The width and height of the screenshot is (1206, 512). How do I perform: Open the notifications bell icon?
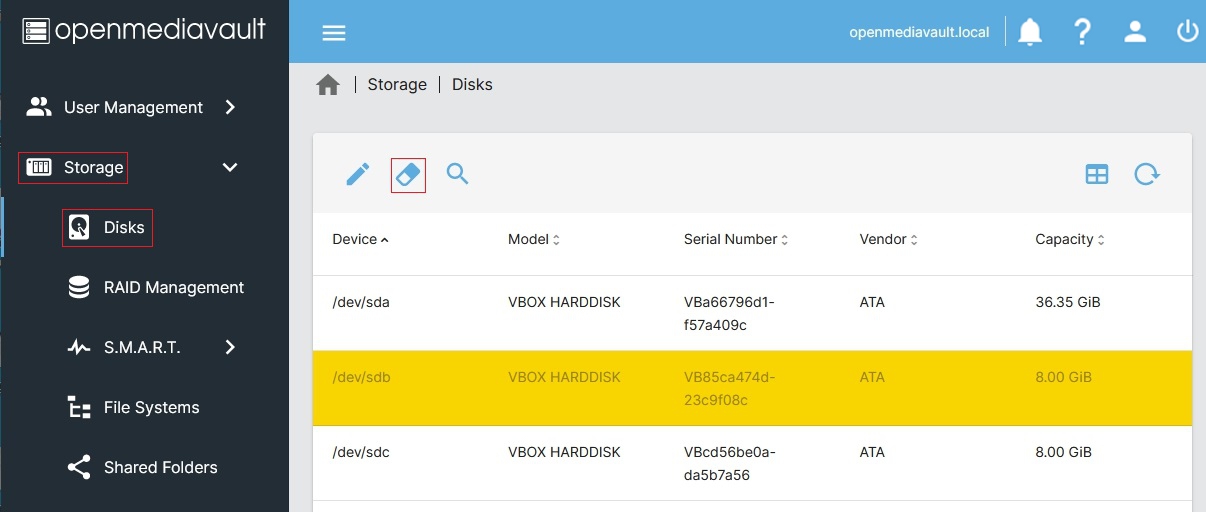[1030, 32]
